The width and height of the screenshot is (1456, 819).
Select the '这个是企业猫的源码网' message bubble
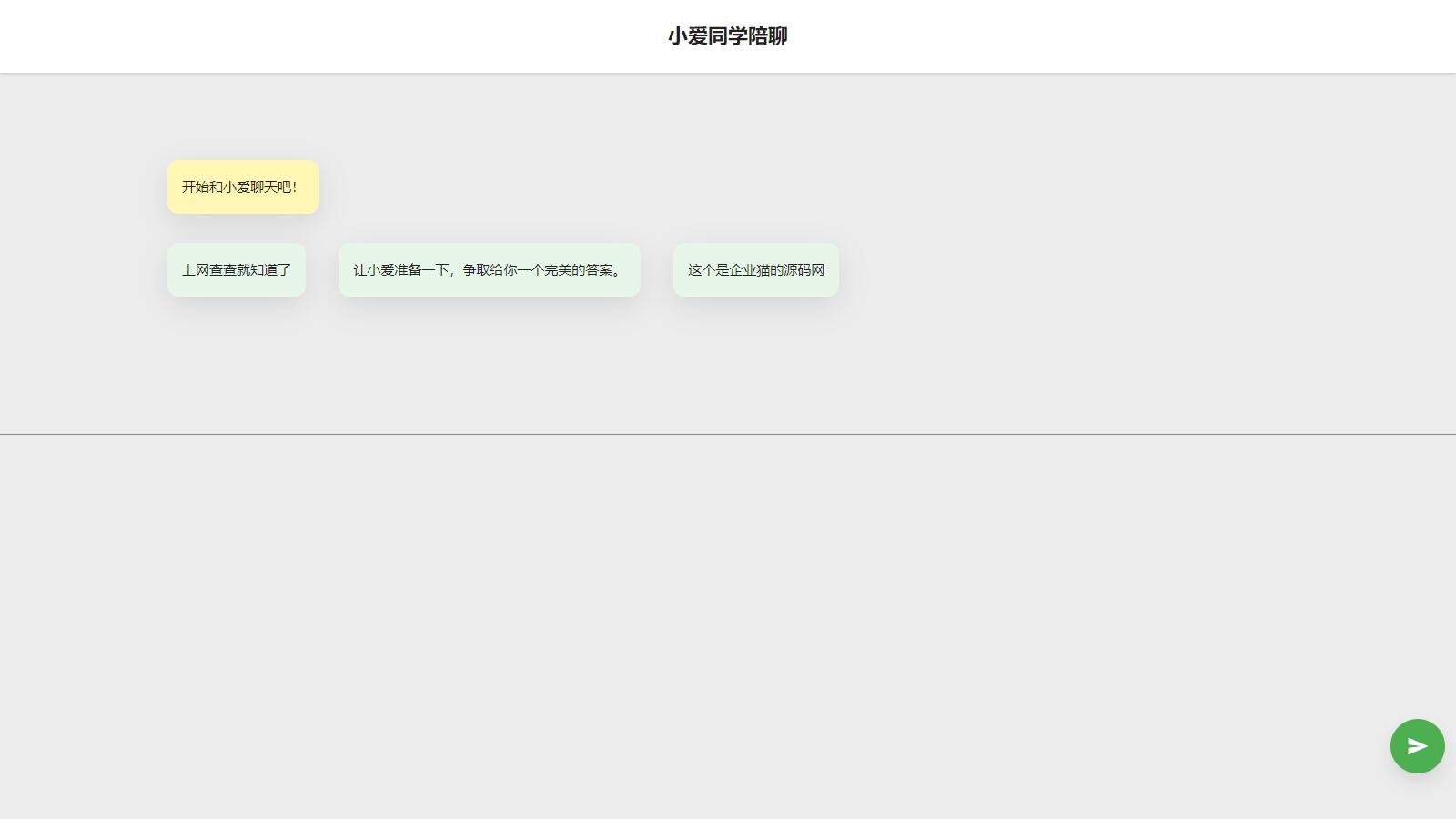[x=755, y=270]
